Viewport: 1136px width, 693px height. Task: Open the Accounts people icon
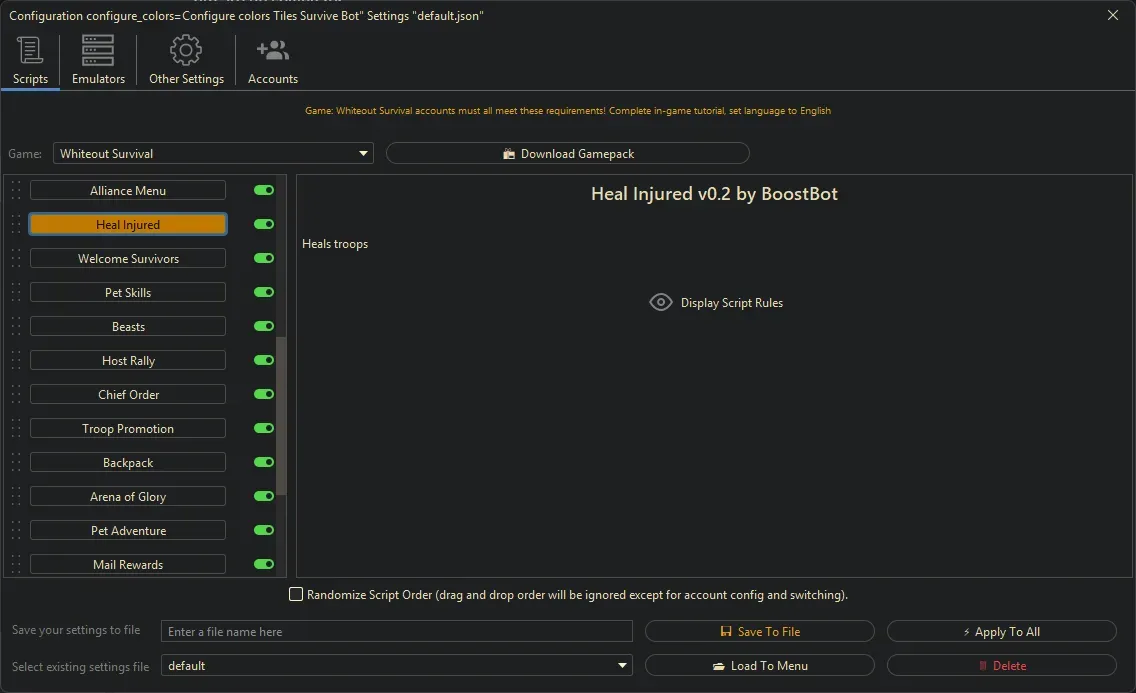coord(272,50)
